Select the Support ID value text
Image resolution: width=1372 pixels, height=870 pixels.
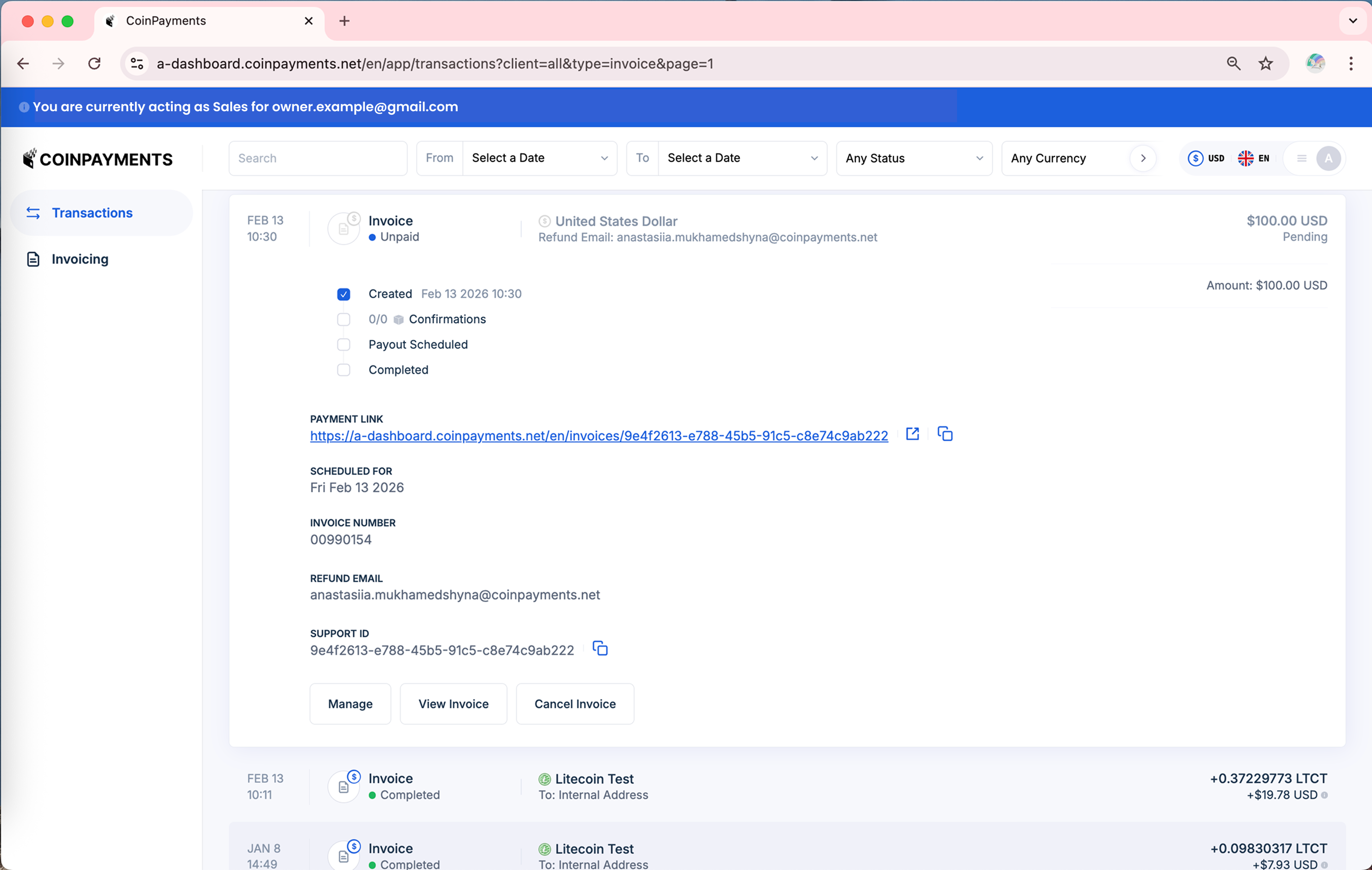click(x=442, y=650)
